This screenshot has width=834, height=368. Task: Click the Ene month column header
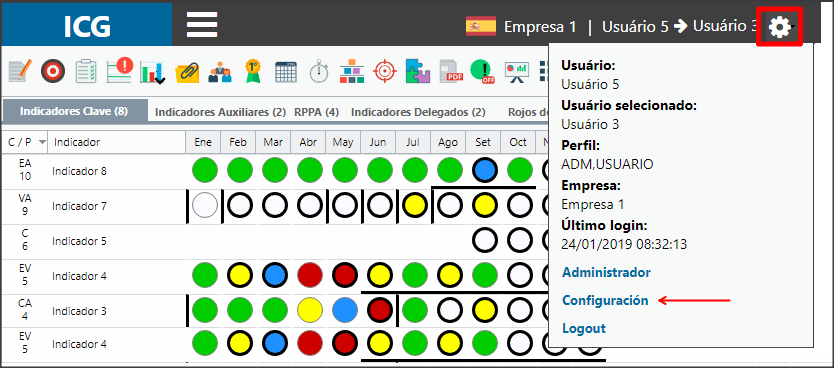pos(203,142)
